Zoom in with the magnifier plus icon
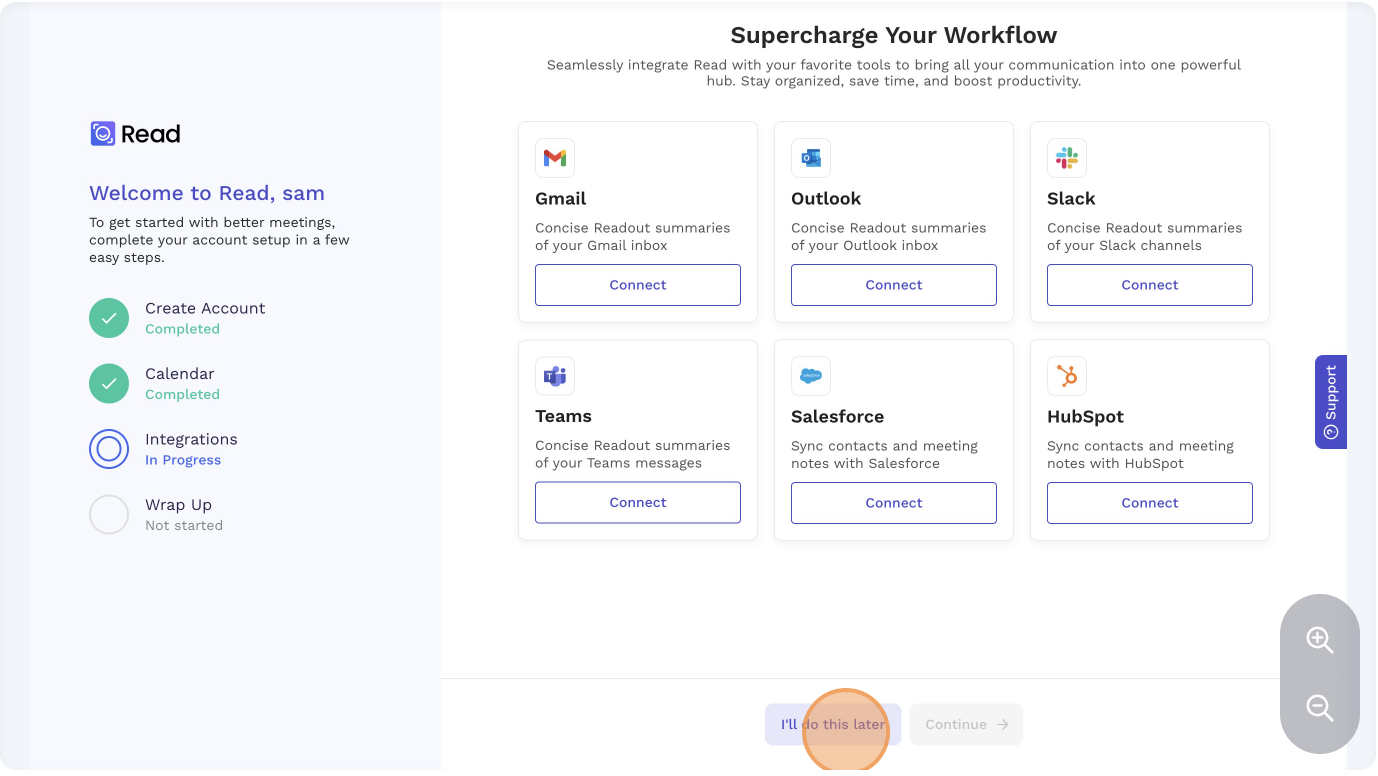 [x=1320, y=640]
